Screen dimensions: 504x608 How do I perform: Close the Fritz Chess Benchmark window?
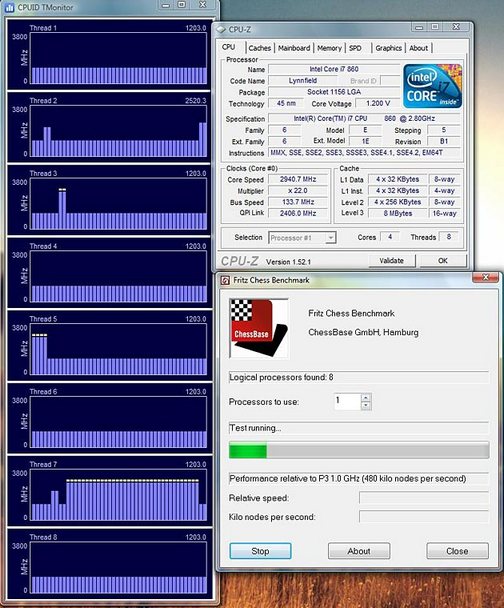(485, 277)
